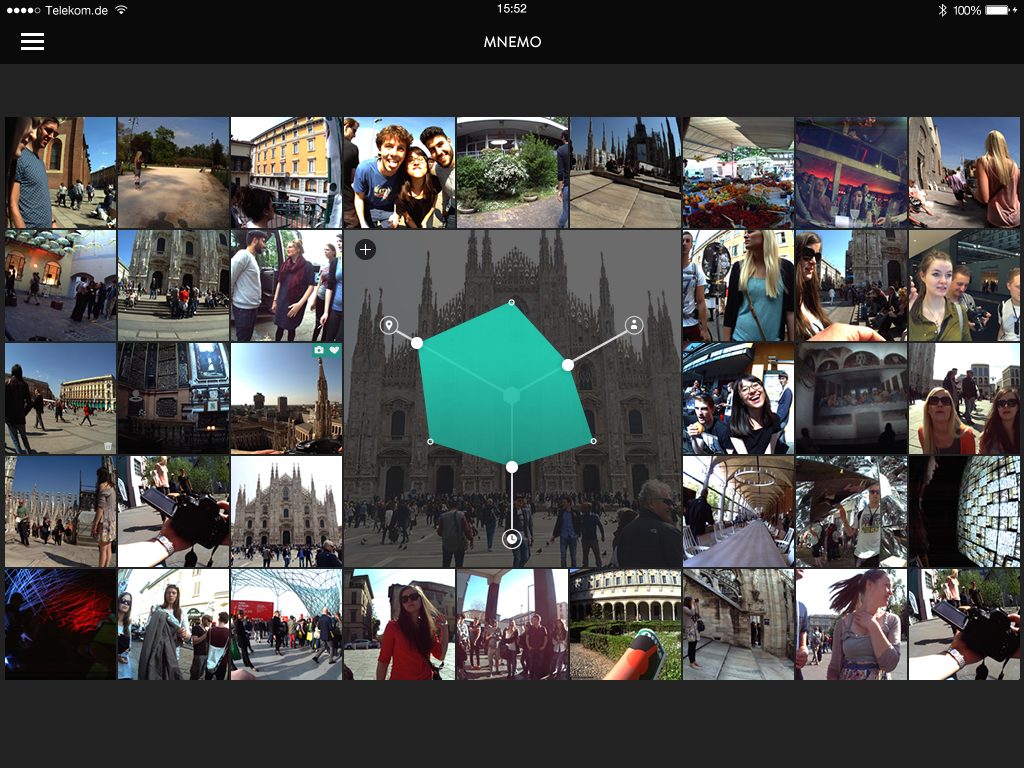Screen dimensions: 1024x768
Task: Click the white handle on the person axis
Action: tap(568, 365)
